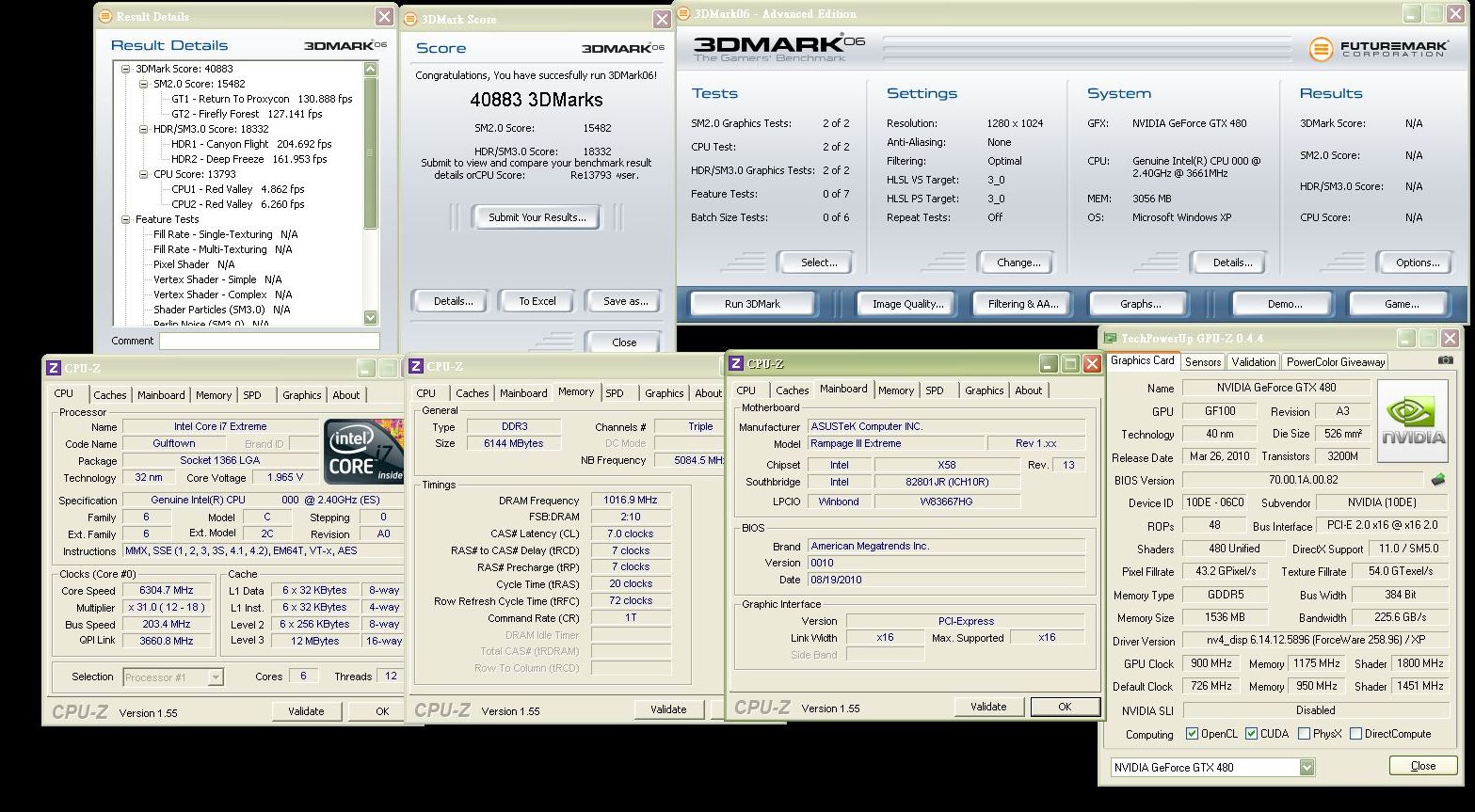
Task: Click Details button in 3DMark Score window
Action: tap(453, 301)
